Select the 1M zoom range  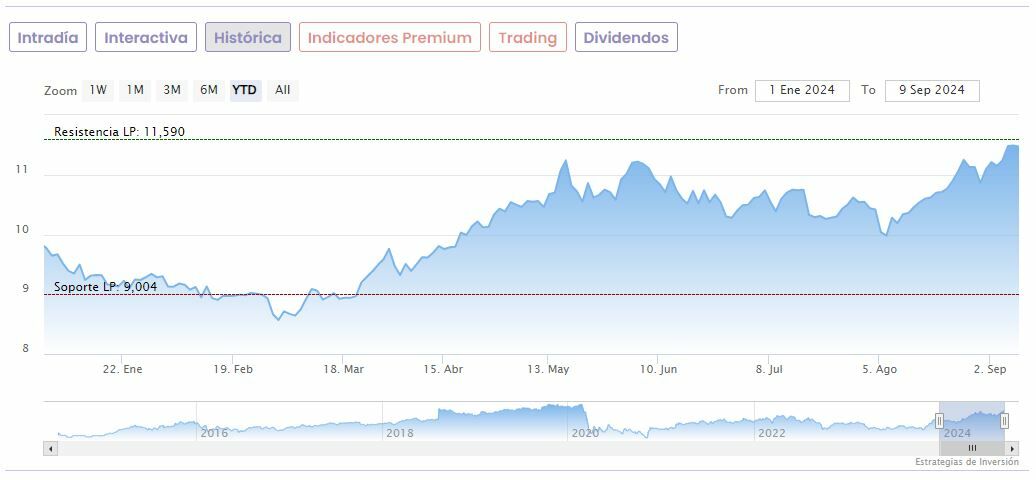(x=135, y=90)
